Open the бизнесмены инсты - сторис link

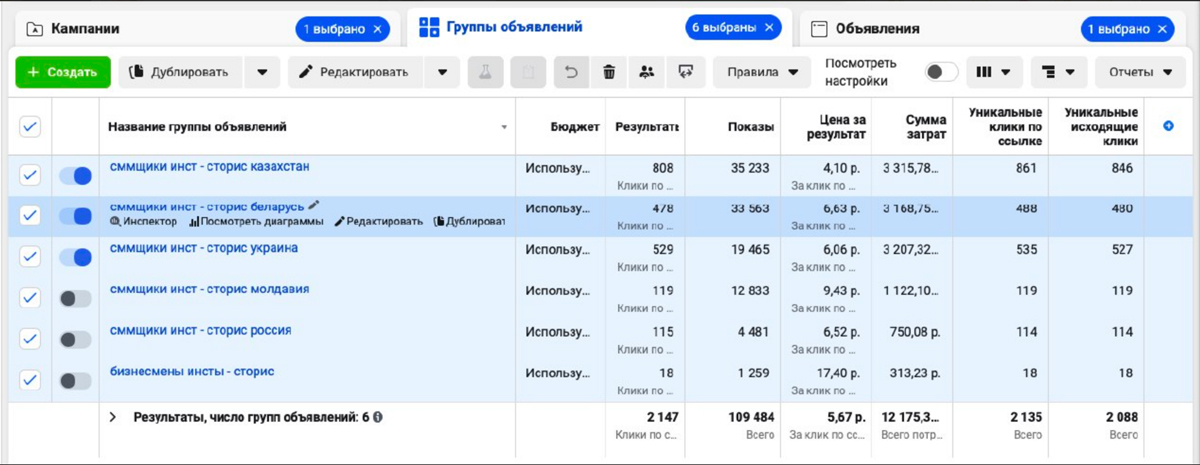tap(192, 372)
